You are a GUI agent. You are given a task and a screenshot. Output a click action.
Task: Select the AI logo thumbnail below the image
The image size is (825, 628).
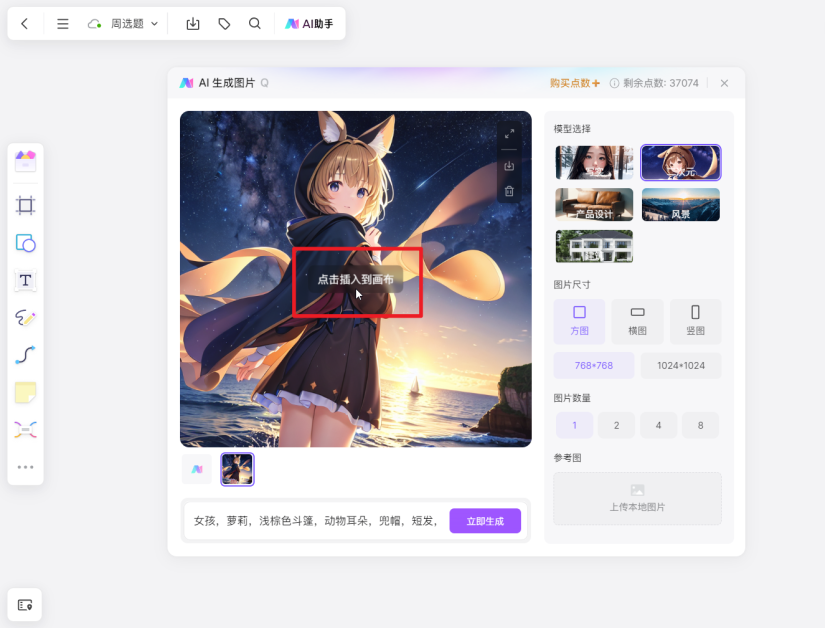point(197,469)
